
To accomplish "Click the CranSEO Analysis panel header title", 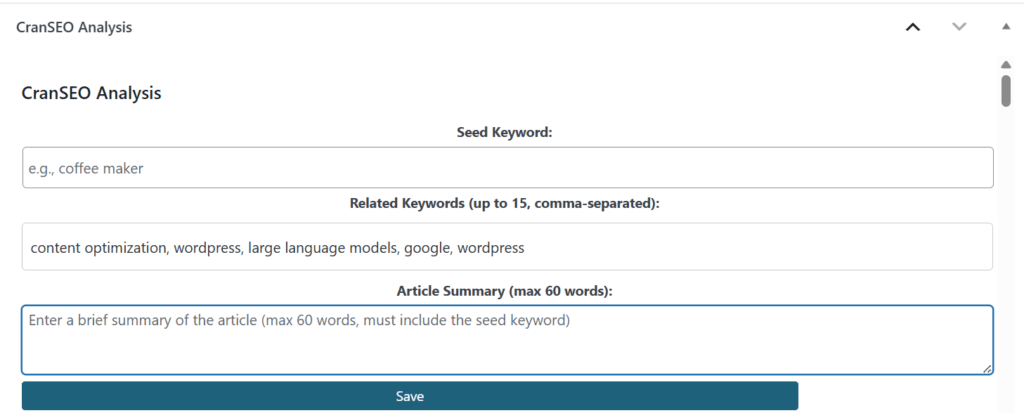I will tap(74, 27).
